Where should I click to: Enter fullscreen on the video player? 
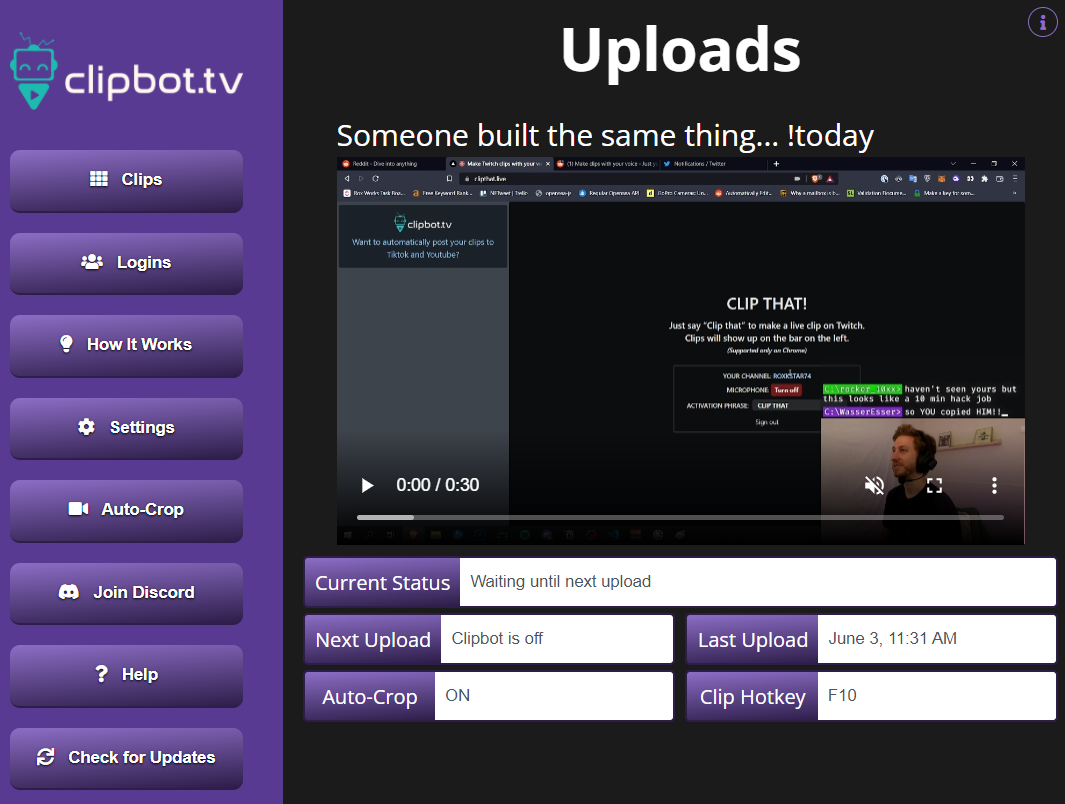click(935, 485)
